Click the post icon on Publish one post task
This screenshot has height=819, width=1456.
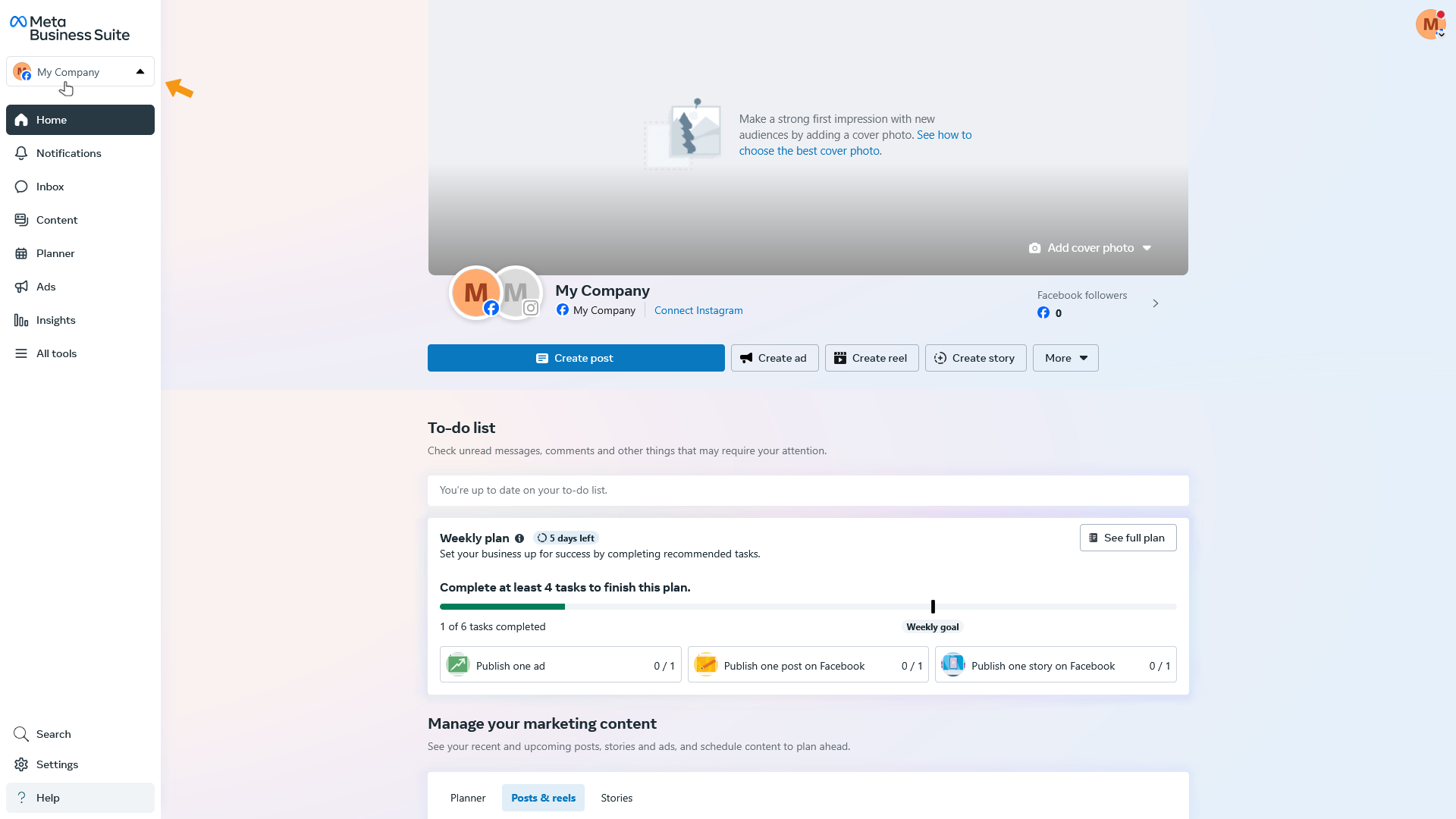pos(705,664)
